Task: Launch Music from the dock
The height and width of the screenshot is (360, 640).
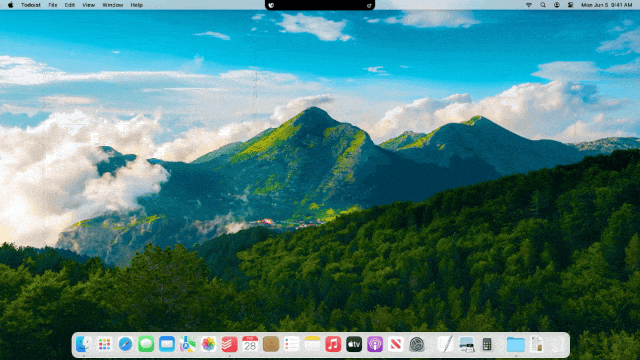Action: tap(333, 344)
